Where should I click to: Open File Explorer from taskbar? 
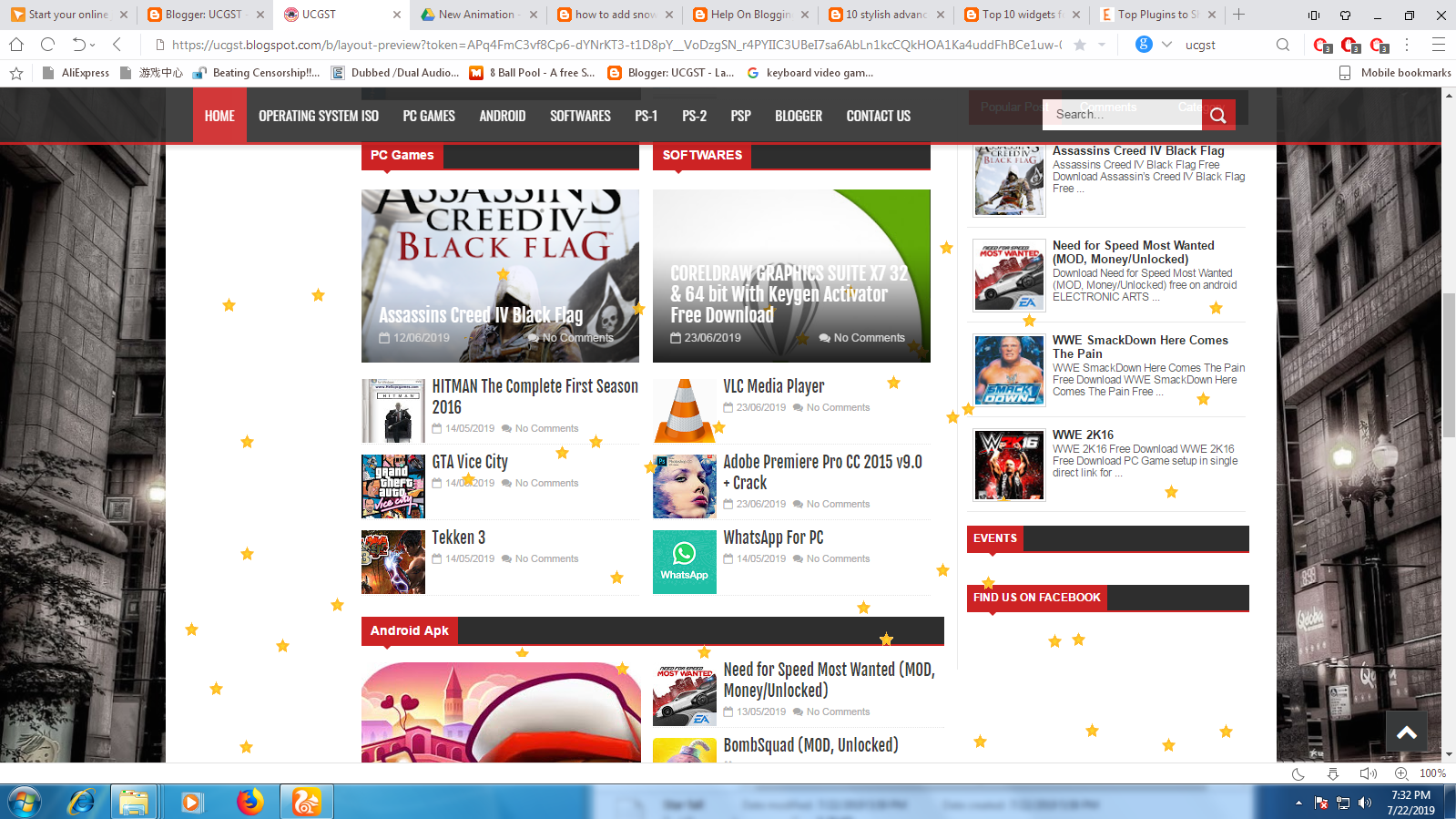tap(134, 802)
